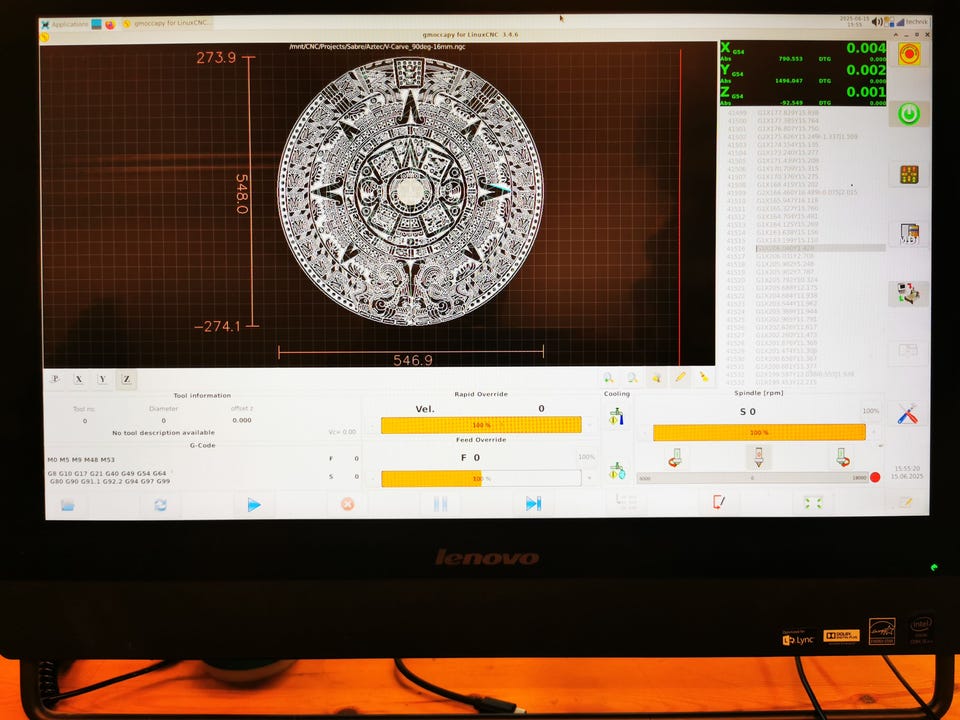Image resolution: width=960 pixels, height=720 pixels.
Task: Start spindle in forward direction
Action: [842, 457]
